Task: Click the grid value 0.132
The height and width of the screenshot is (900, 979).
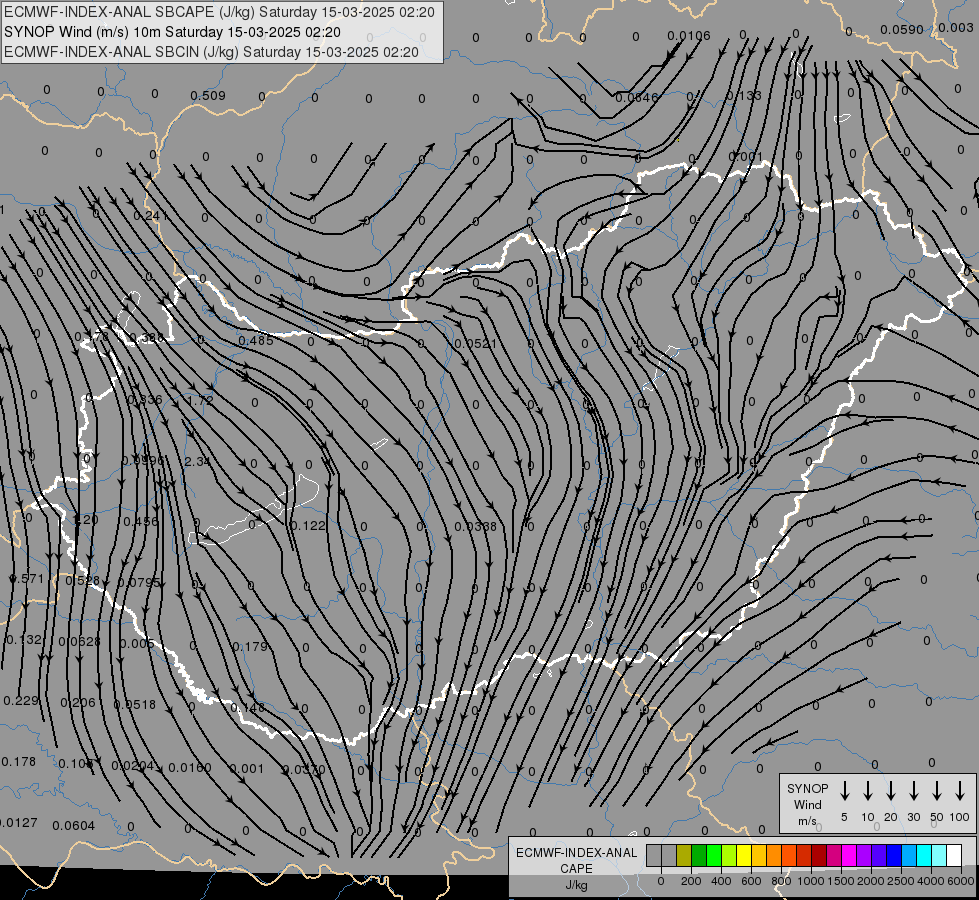Action: [x=24, y=640]
